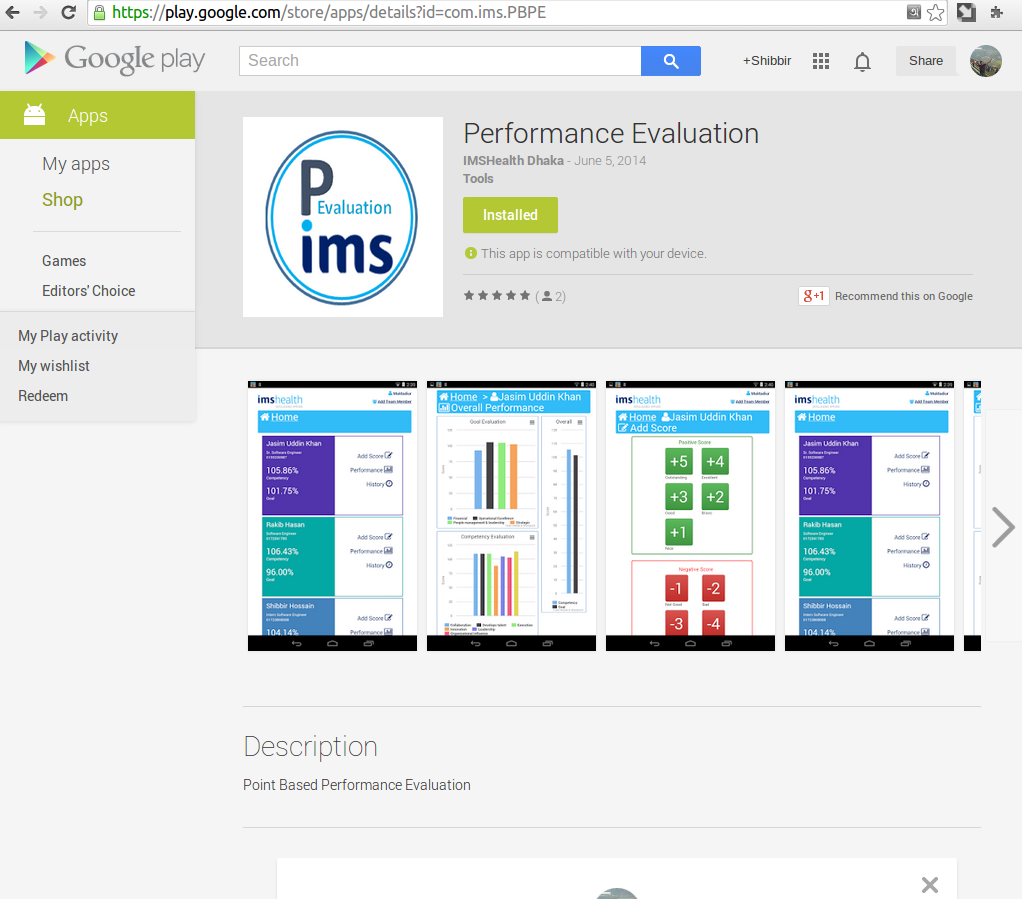Open My Play activity

[68, 336]
